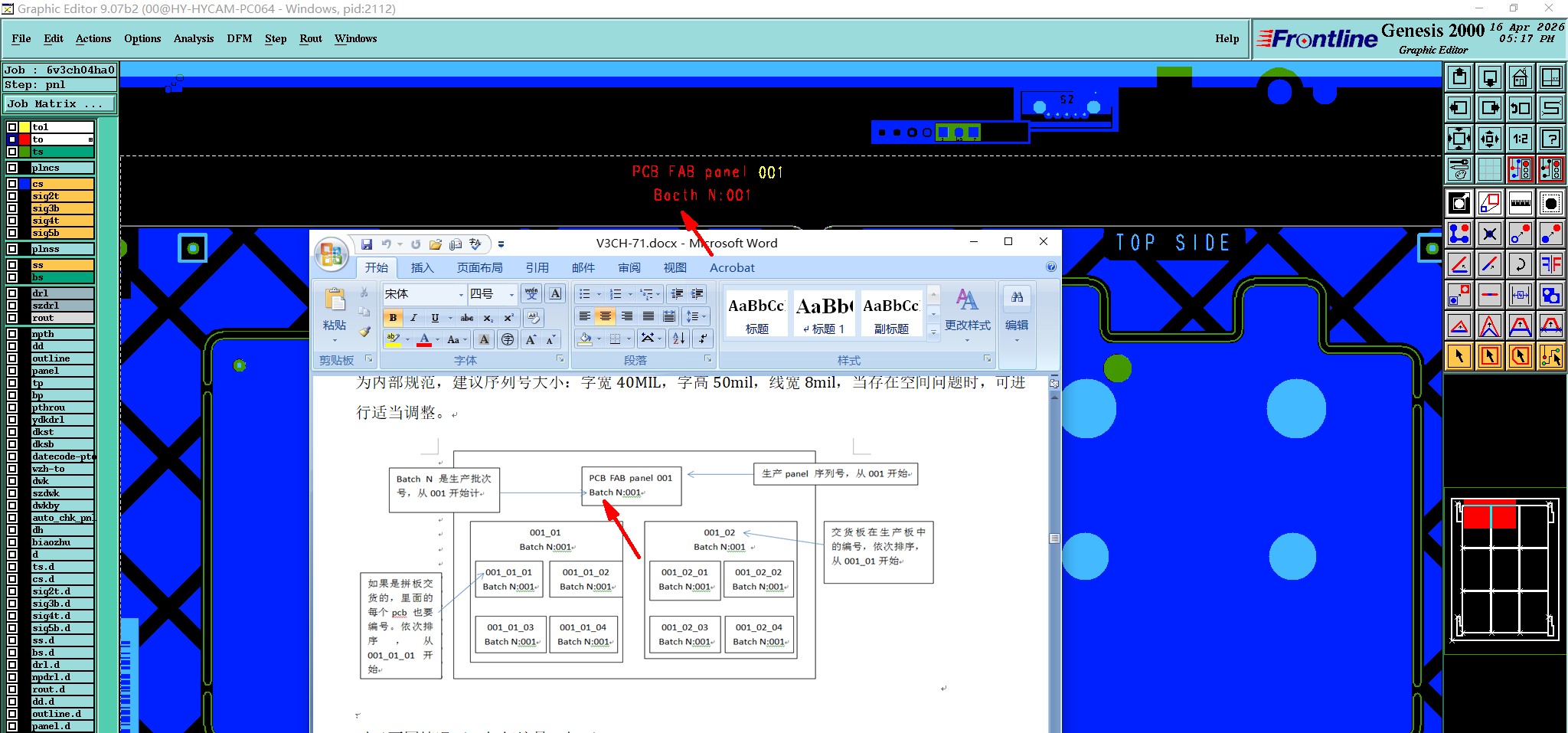The image size is (1568, 733).
Task: Toggle checkbox for layer biaozhu
Action: point(12,542)
